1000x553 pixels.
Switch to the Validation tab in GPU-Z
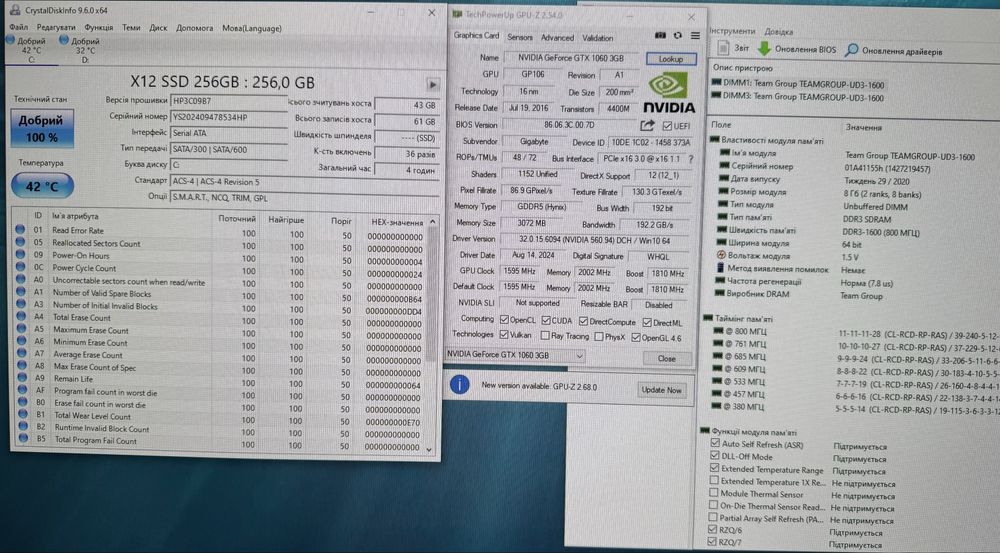point(598,38)
